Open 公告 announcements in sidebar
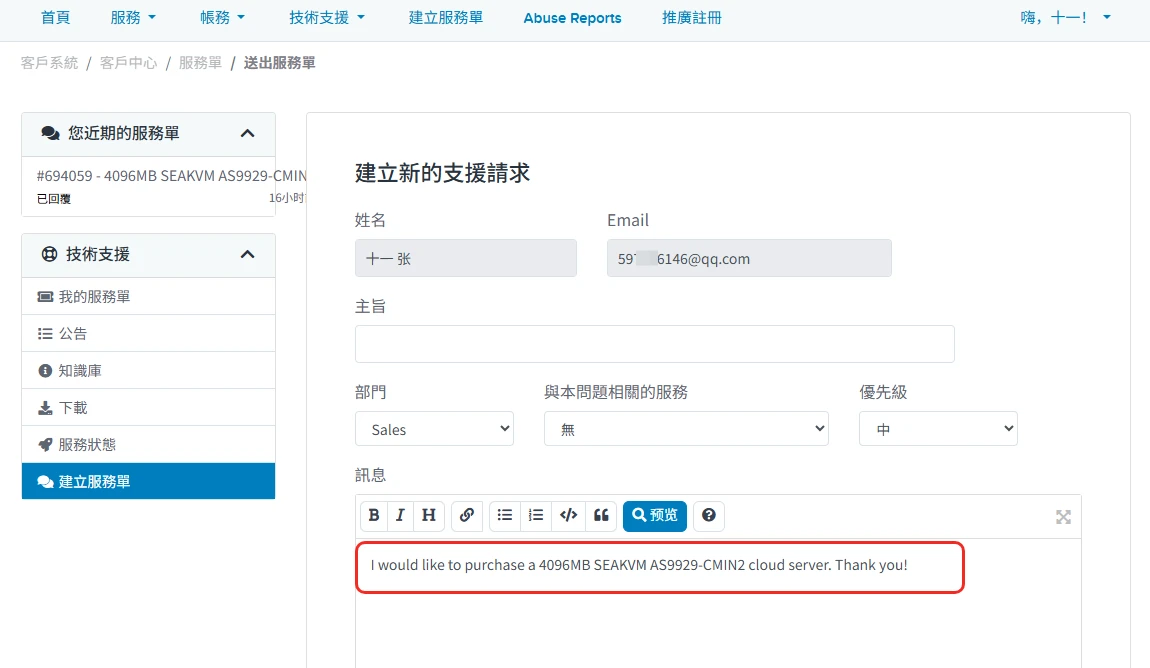 tap(148, 334)
